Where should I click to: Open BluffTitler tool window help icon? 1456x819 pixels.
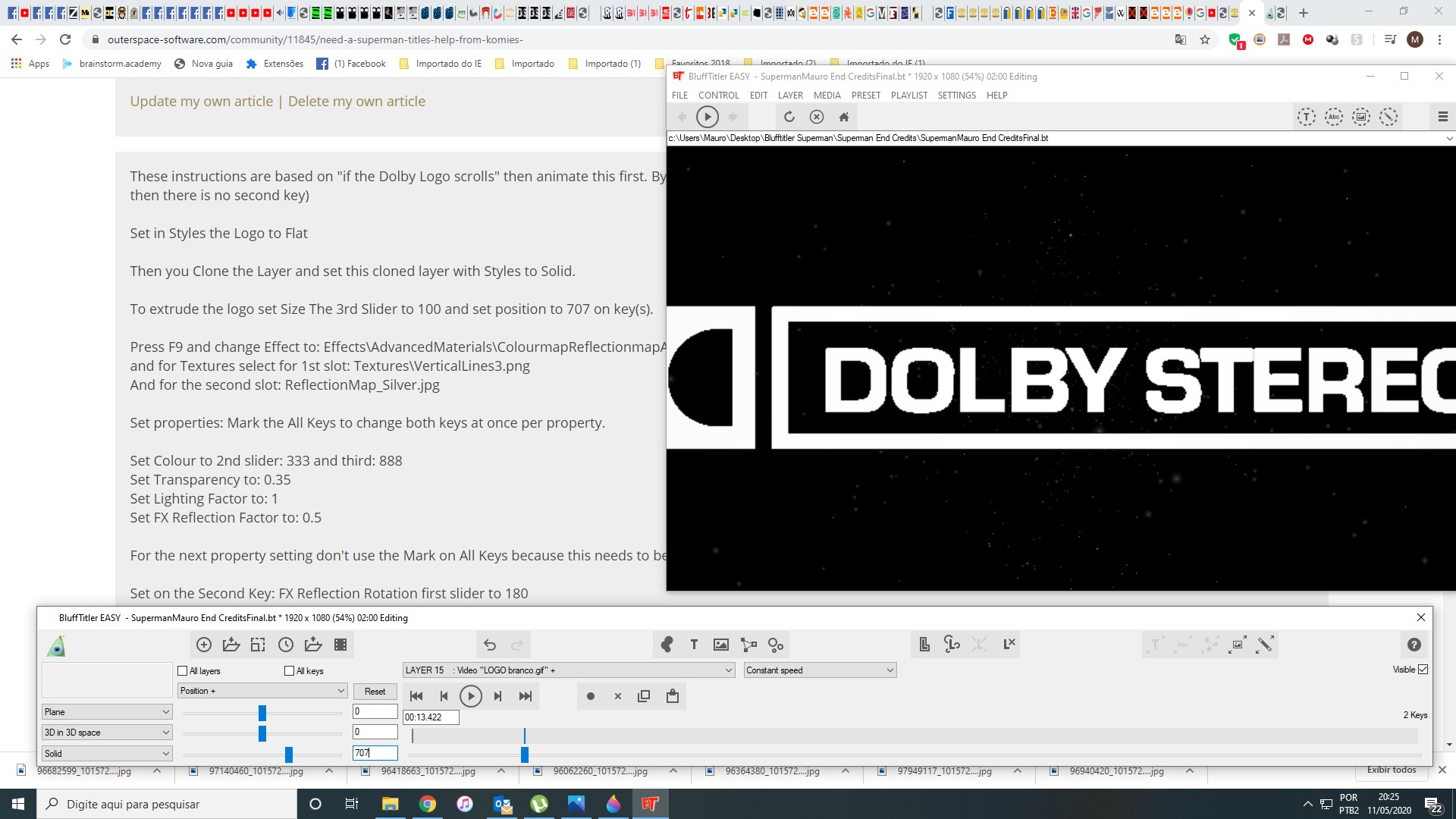(1414, 645)
